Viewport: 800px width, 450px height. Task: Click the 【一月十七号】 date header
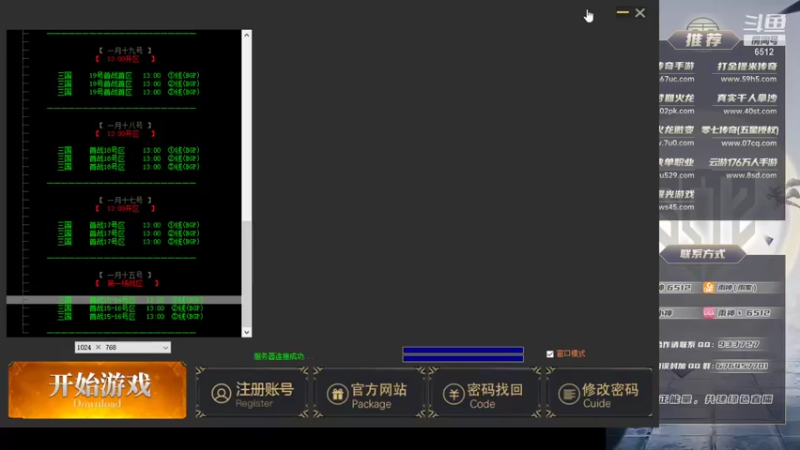125,200
